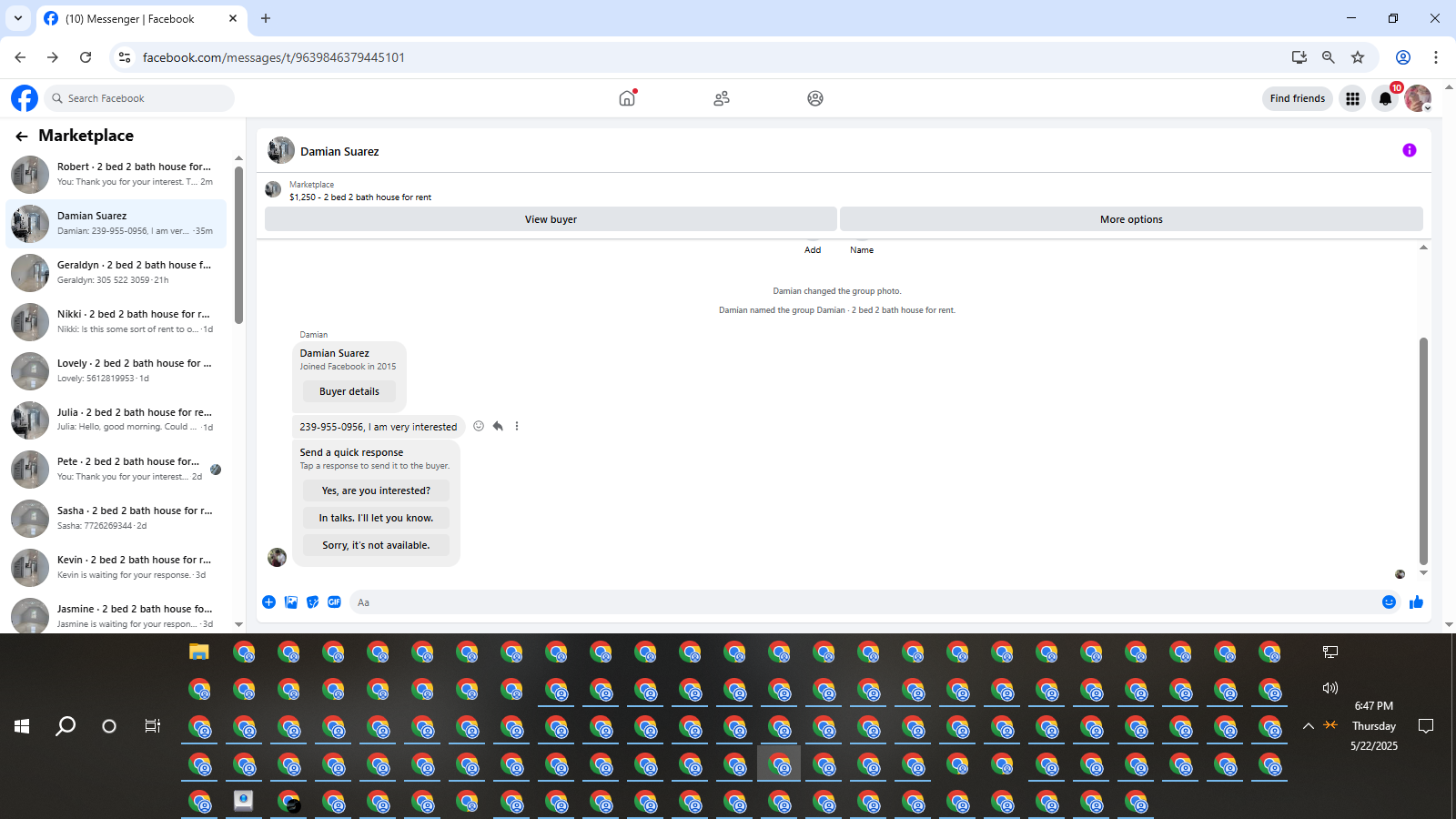Show hidden system tray icons
The image size is (1456, 819).
[x=1308, y=726]
